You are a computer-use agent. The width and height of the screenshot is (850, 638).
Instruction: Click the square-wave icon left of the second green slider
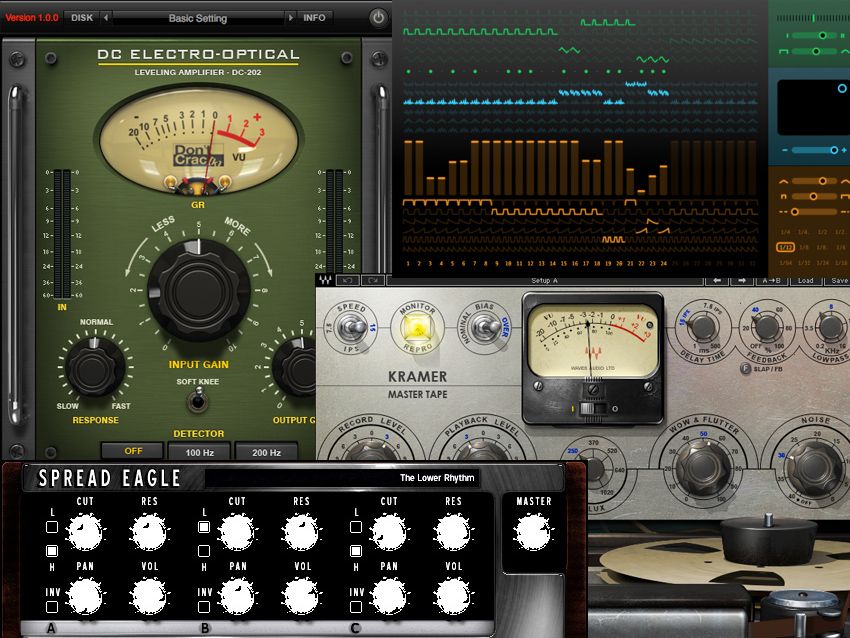click(783, 51)
